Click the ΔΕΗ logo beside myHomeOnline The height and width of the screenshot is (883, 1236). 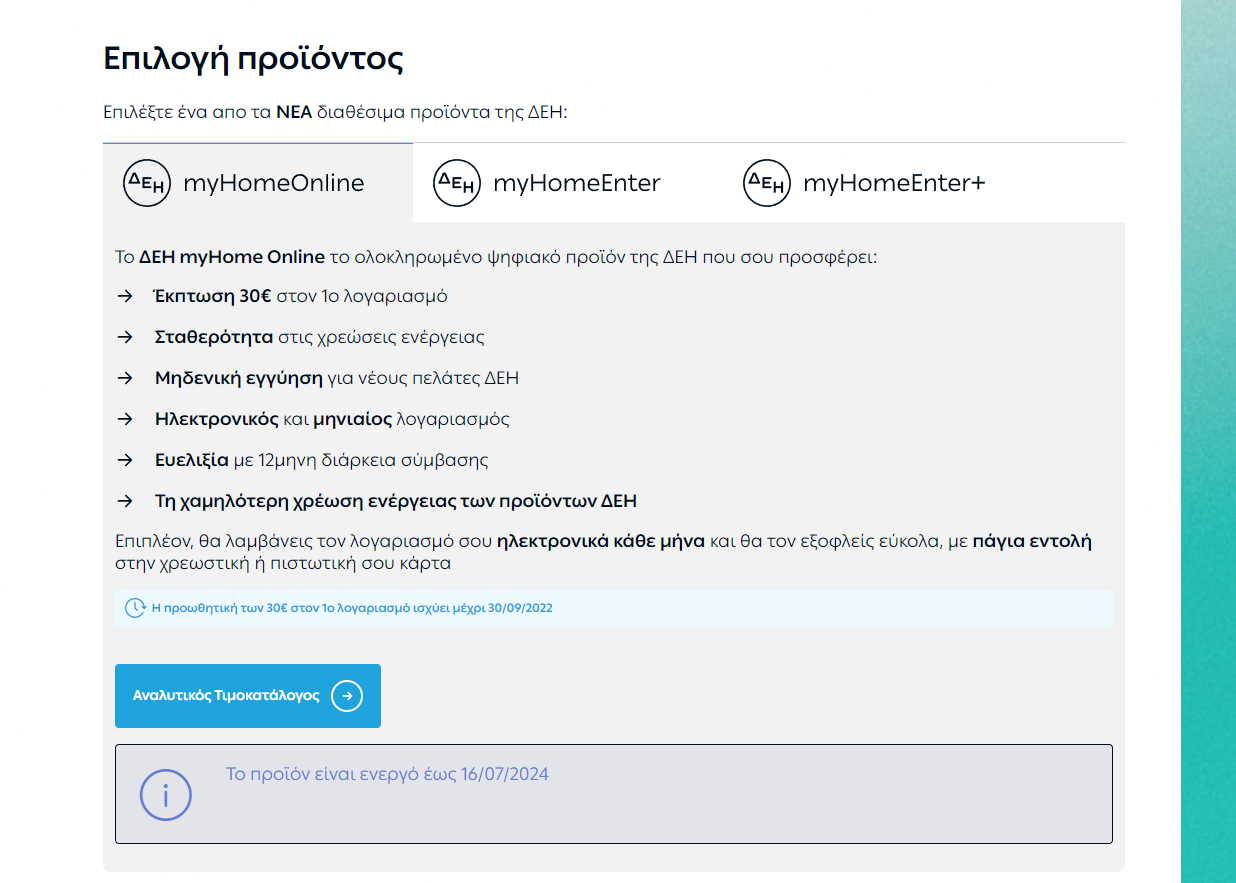(x=147, y=183)
